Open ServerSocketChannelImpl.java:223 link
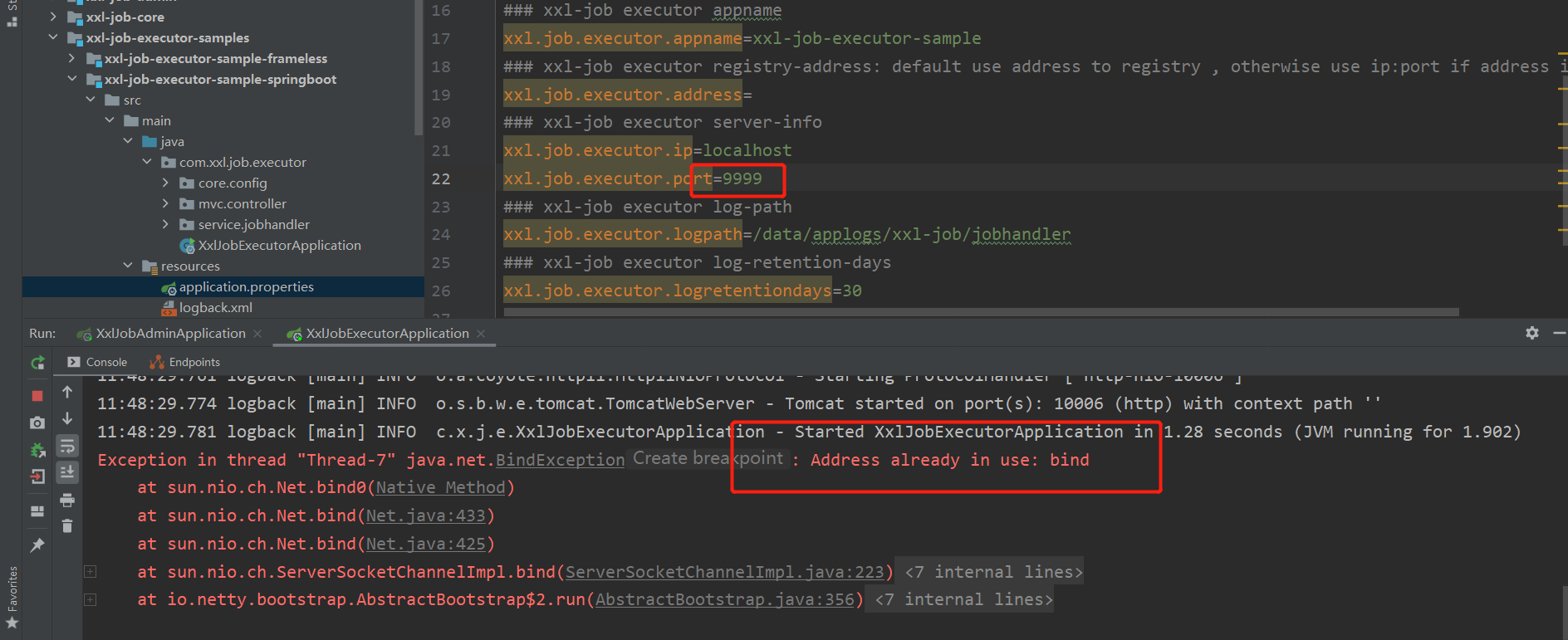This screenshot has width=1568, height=640. click(724, 572)
